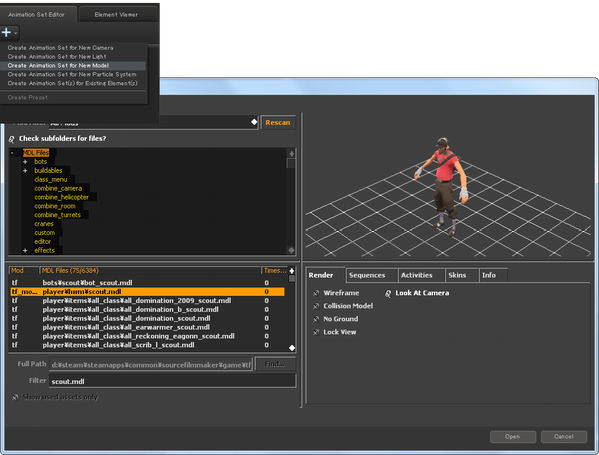Enable Collision Model checkbox
This screenshot has width=599, height=455.
point(316,306)
